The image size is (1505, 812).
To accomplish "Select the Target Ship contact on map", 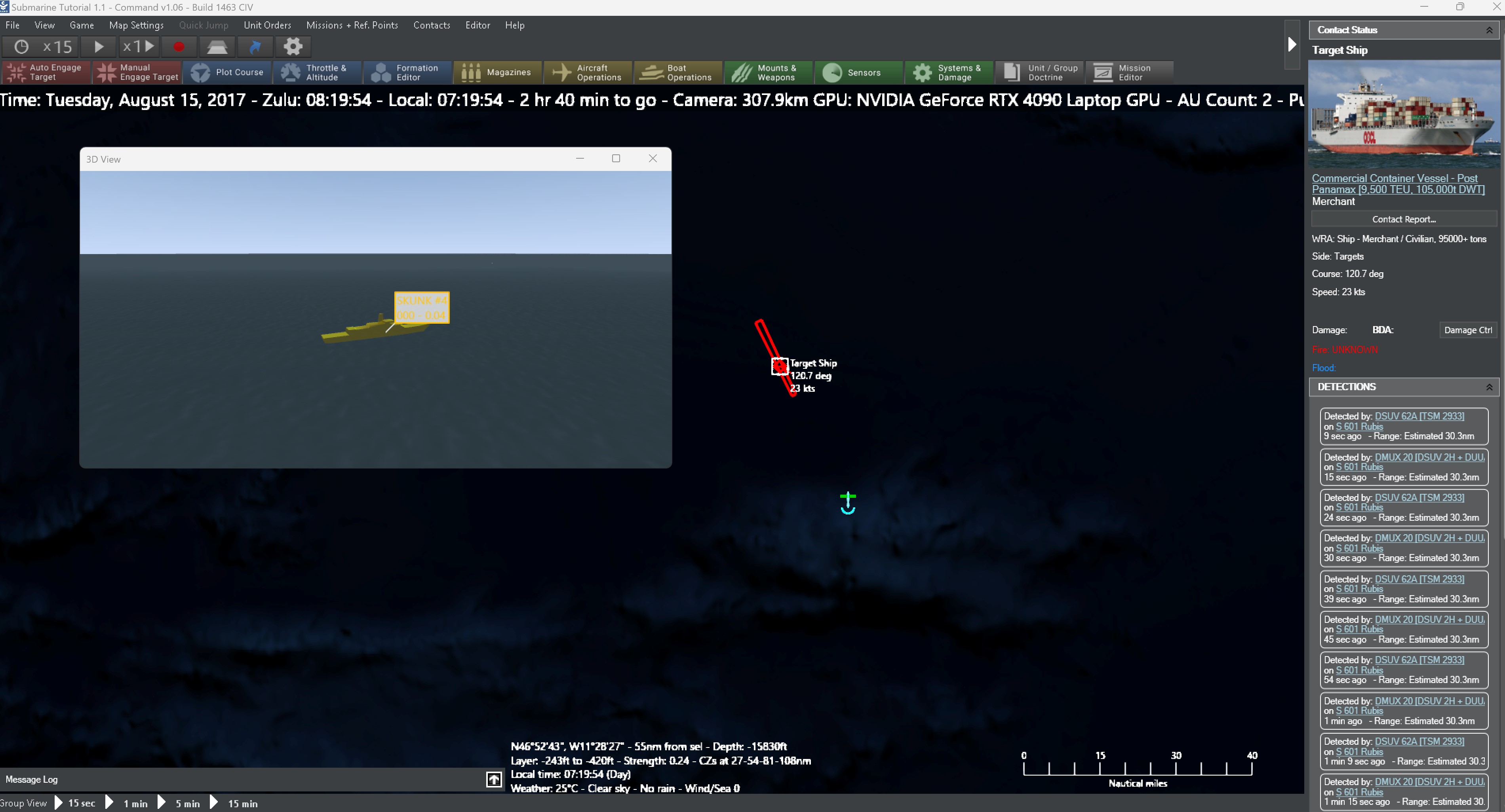I will [779, 366].
